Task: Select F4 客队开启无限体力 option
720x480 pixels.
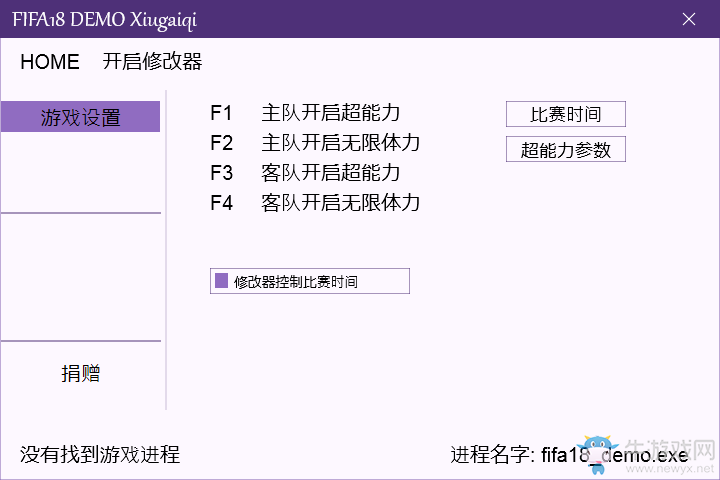Action: (x=315, y=203)
